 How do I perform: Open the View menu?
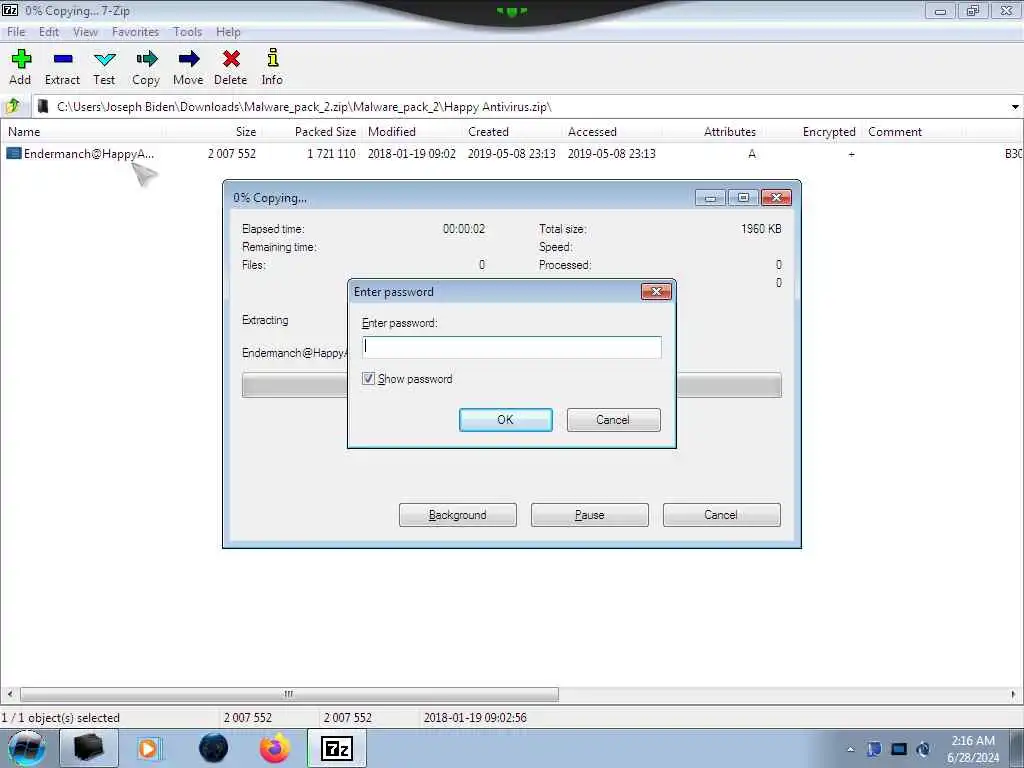pyautogui.click(x=85, y=32)
